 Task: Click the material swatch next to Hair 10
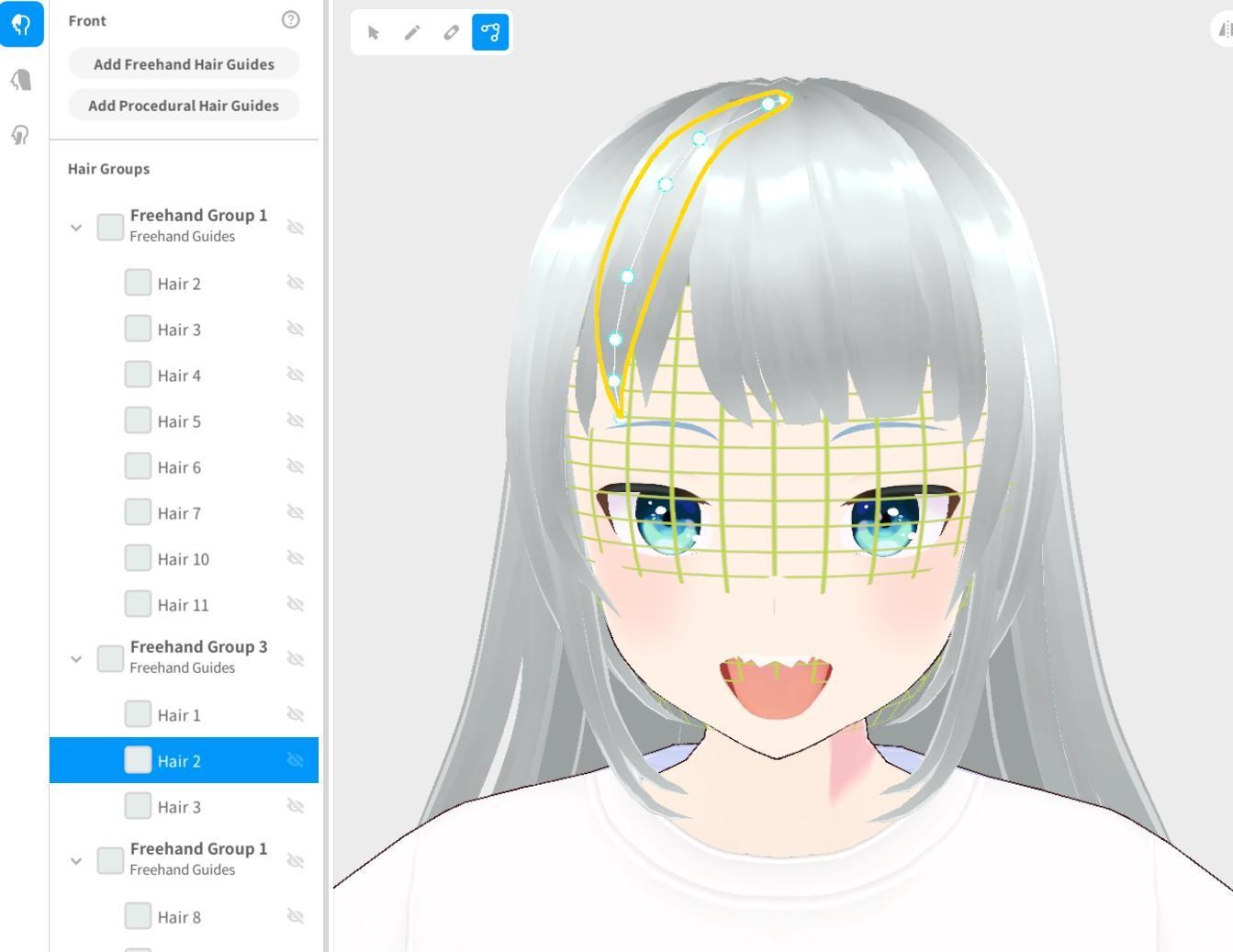coord(138,557)
